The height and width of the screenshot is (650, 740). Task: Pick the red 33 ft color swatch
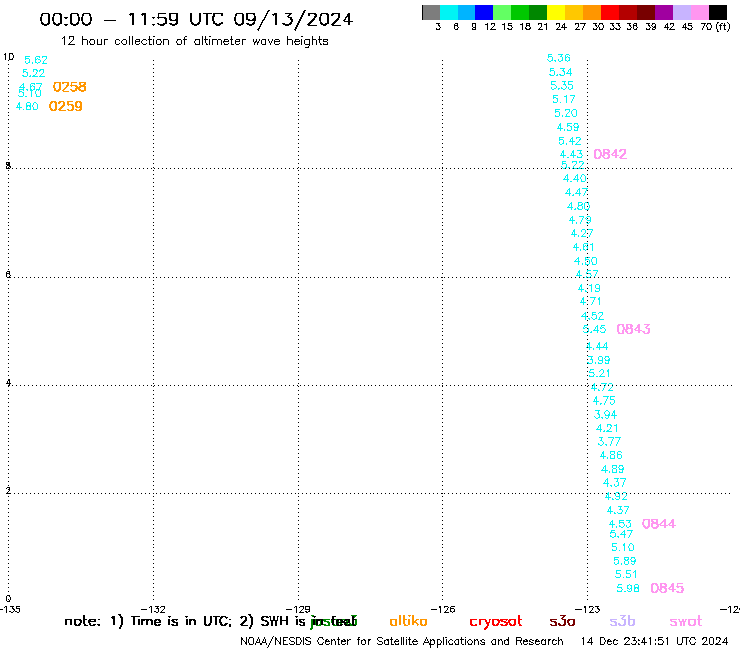pos(610,12)
